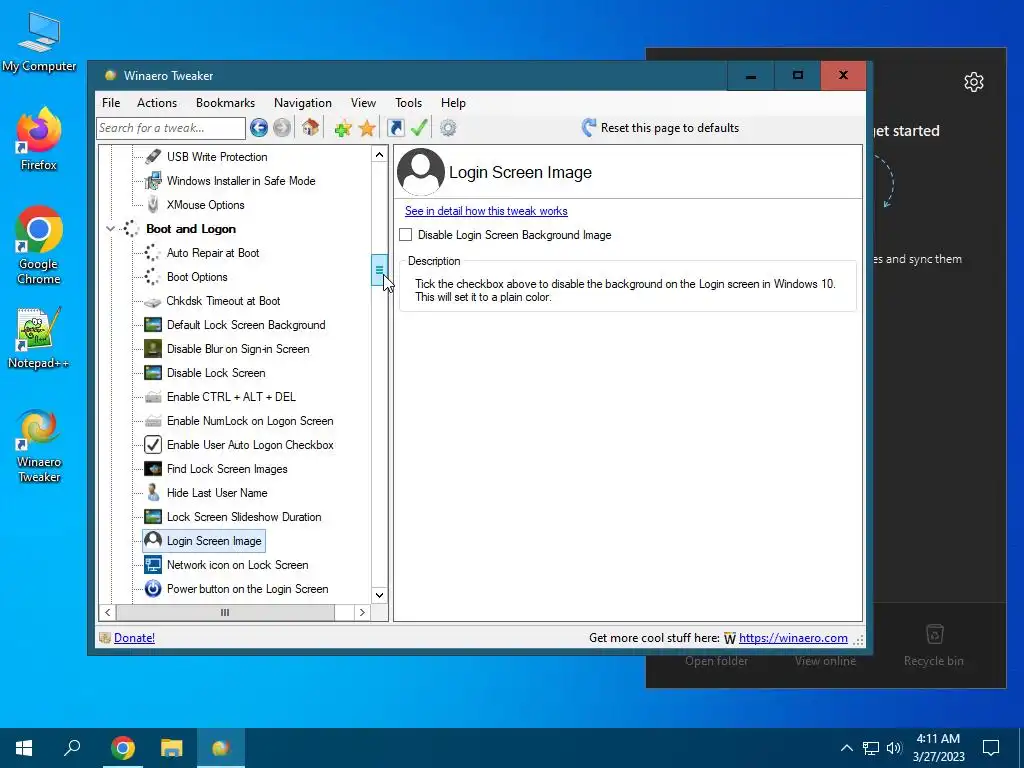Open the volume control in system tray
The width and height of the screenshot is (1024, 768).
pos(894,748)
